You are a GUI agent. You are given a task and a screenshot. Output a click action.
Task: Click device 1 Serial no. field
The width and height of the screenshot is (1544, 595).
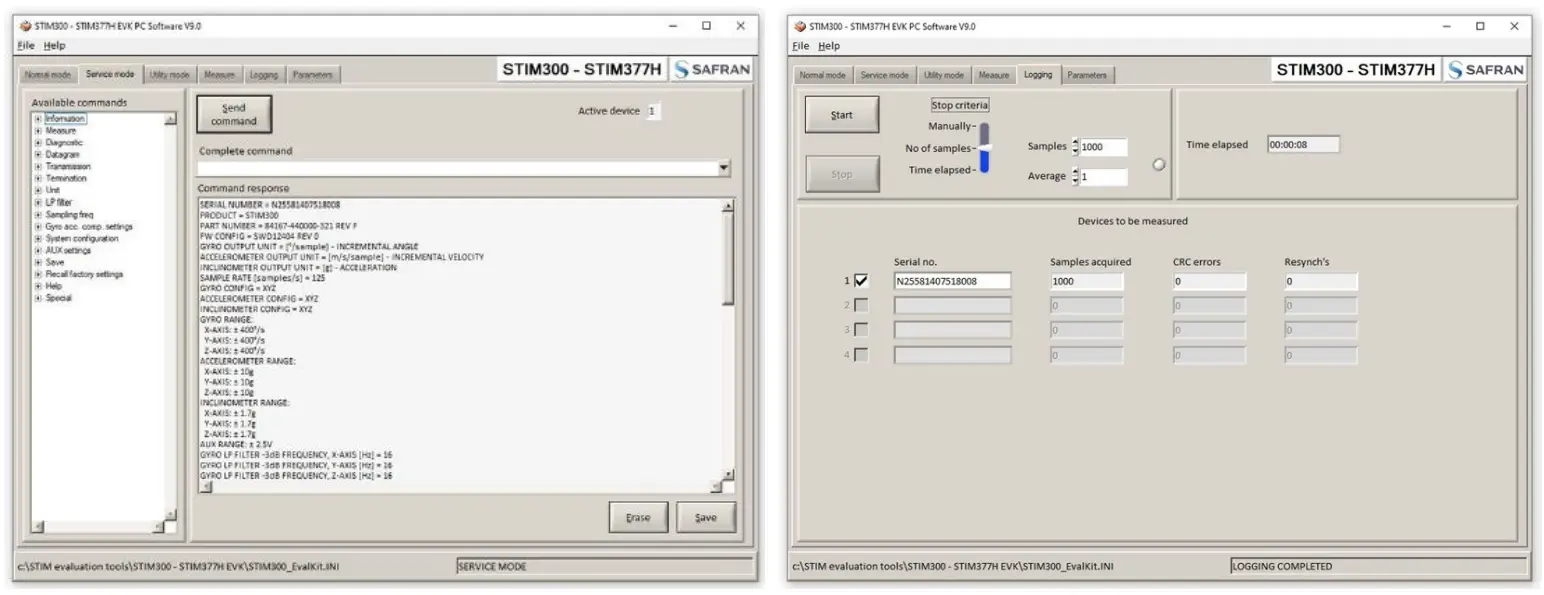click(952, 281)
